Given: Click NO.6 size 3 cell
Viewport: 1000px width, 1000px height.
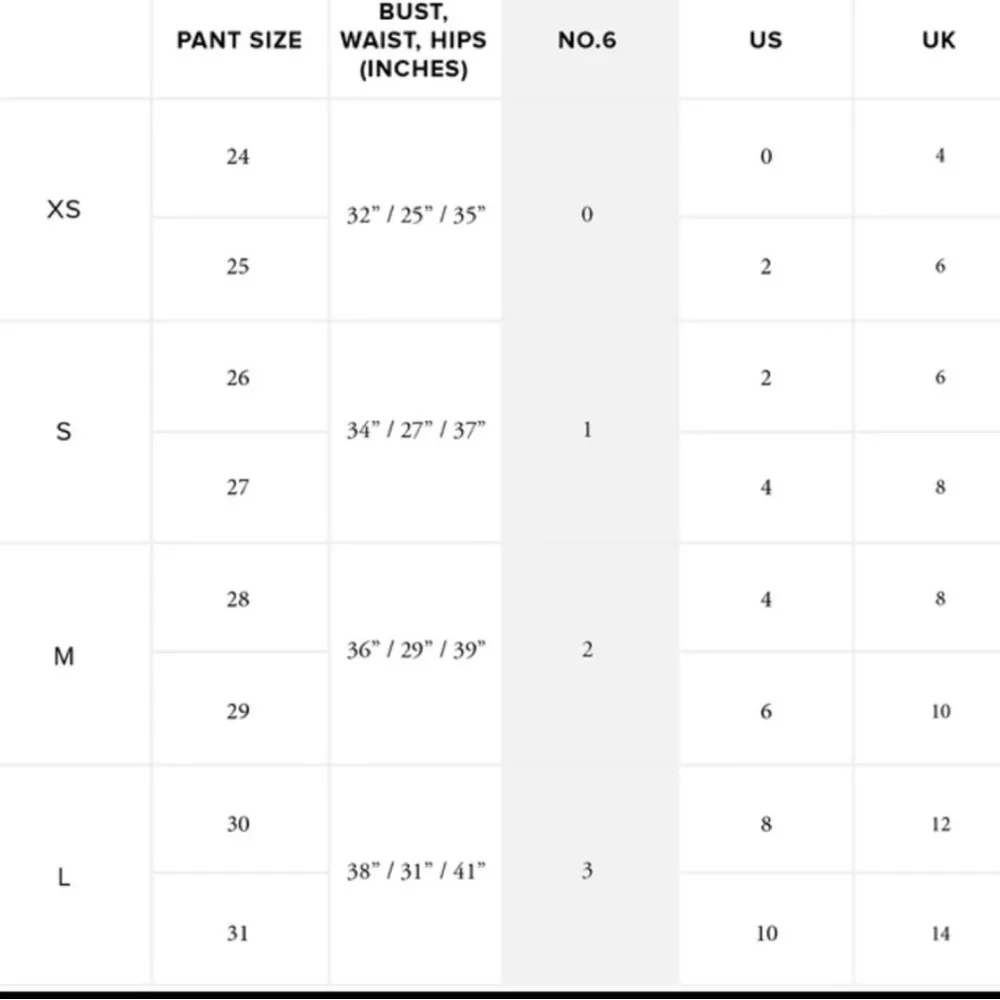Looking at the screenshot, I should 587,871.
